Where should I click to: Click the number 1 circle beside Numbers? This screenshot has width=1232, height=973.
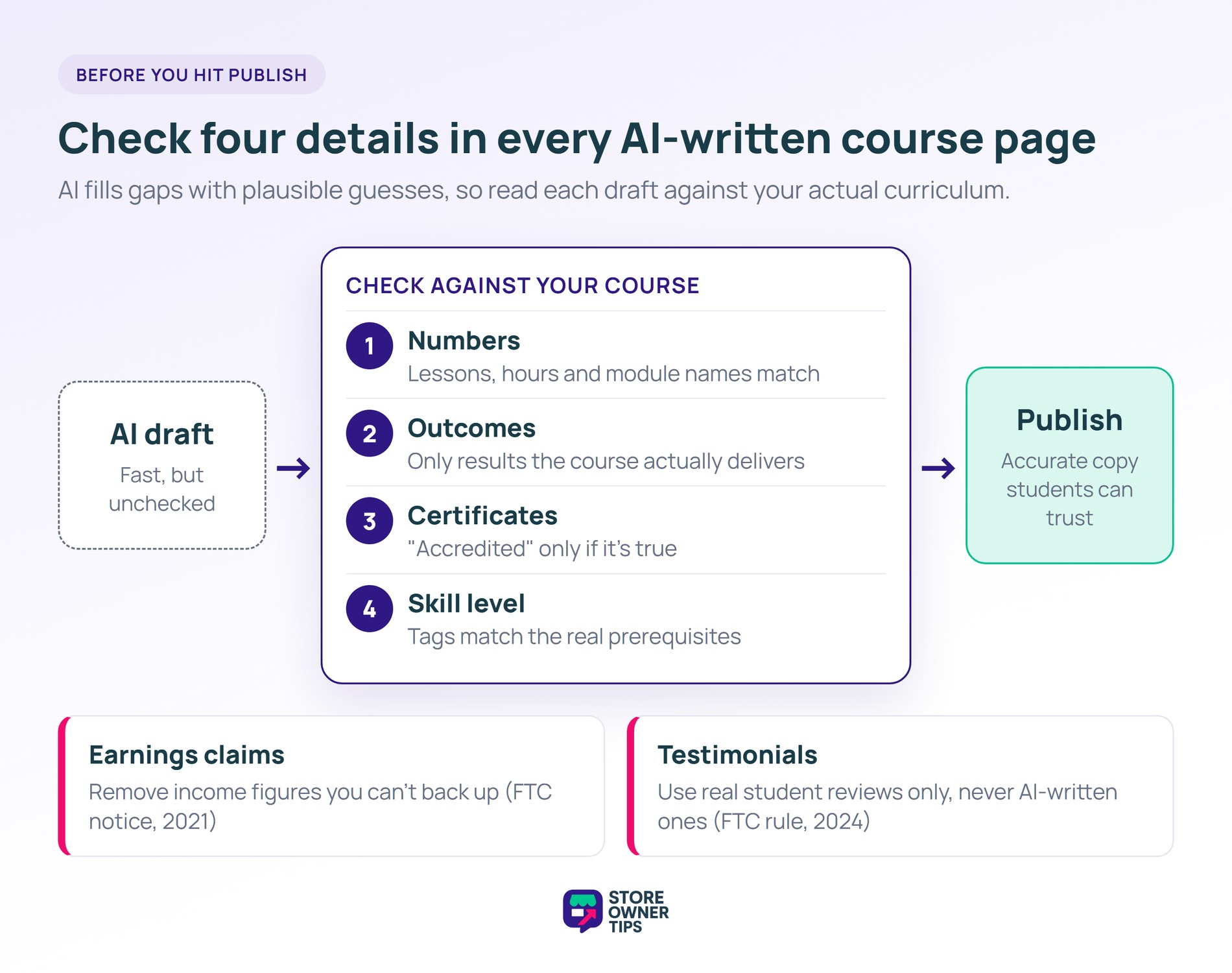(x=370, y=346)
